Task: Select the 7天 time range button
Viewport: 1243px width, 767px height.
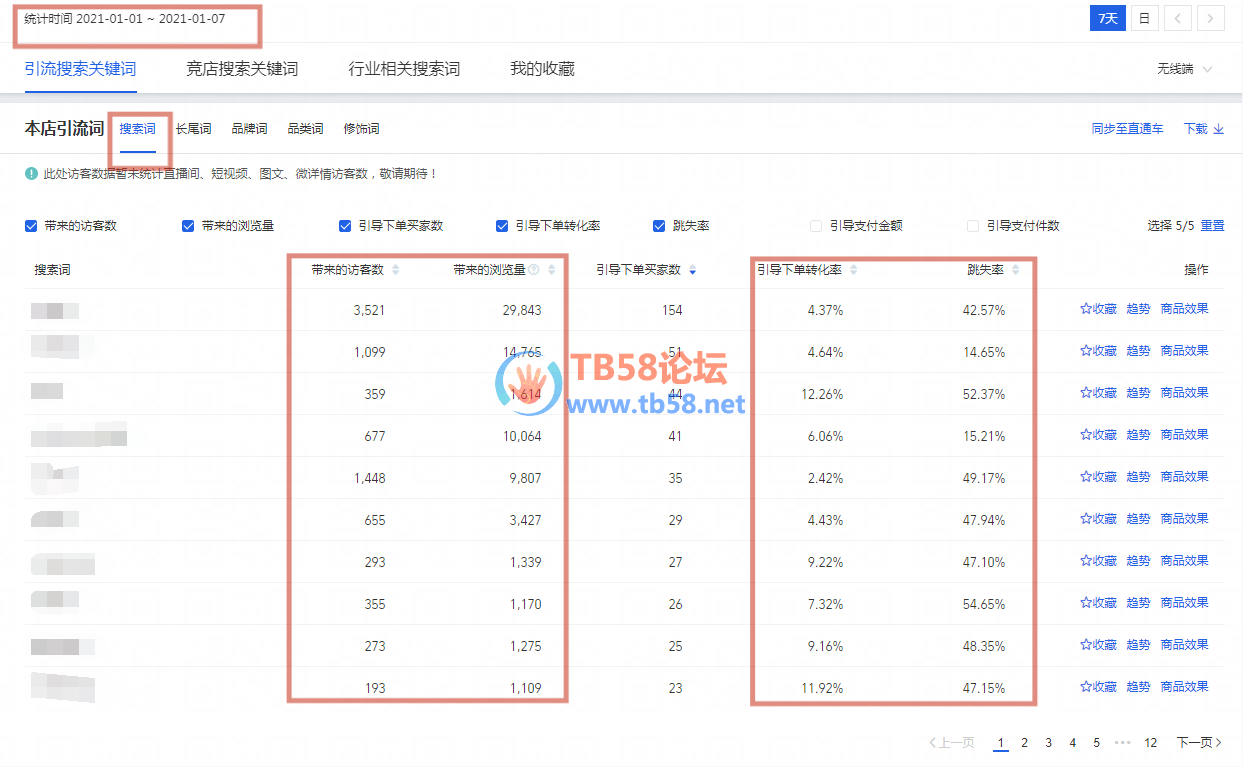Action: click(x=1107, y=18)
